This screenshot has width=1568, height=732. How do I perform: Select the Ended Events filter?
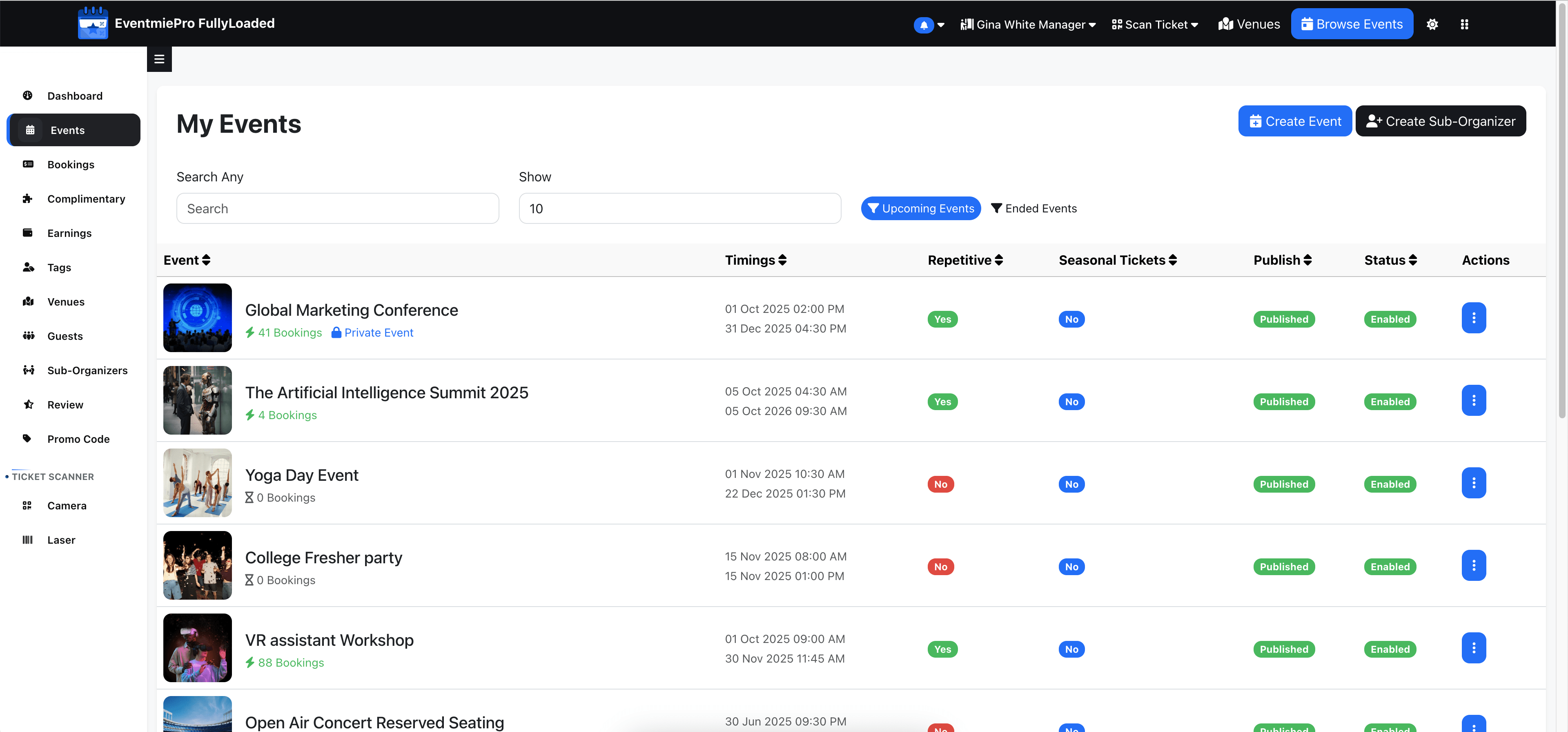[x=1033, y=208]
